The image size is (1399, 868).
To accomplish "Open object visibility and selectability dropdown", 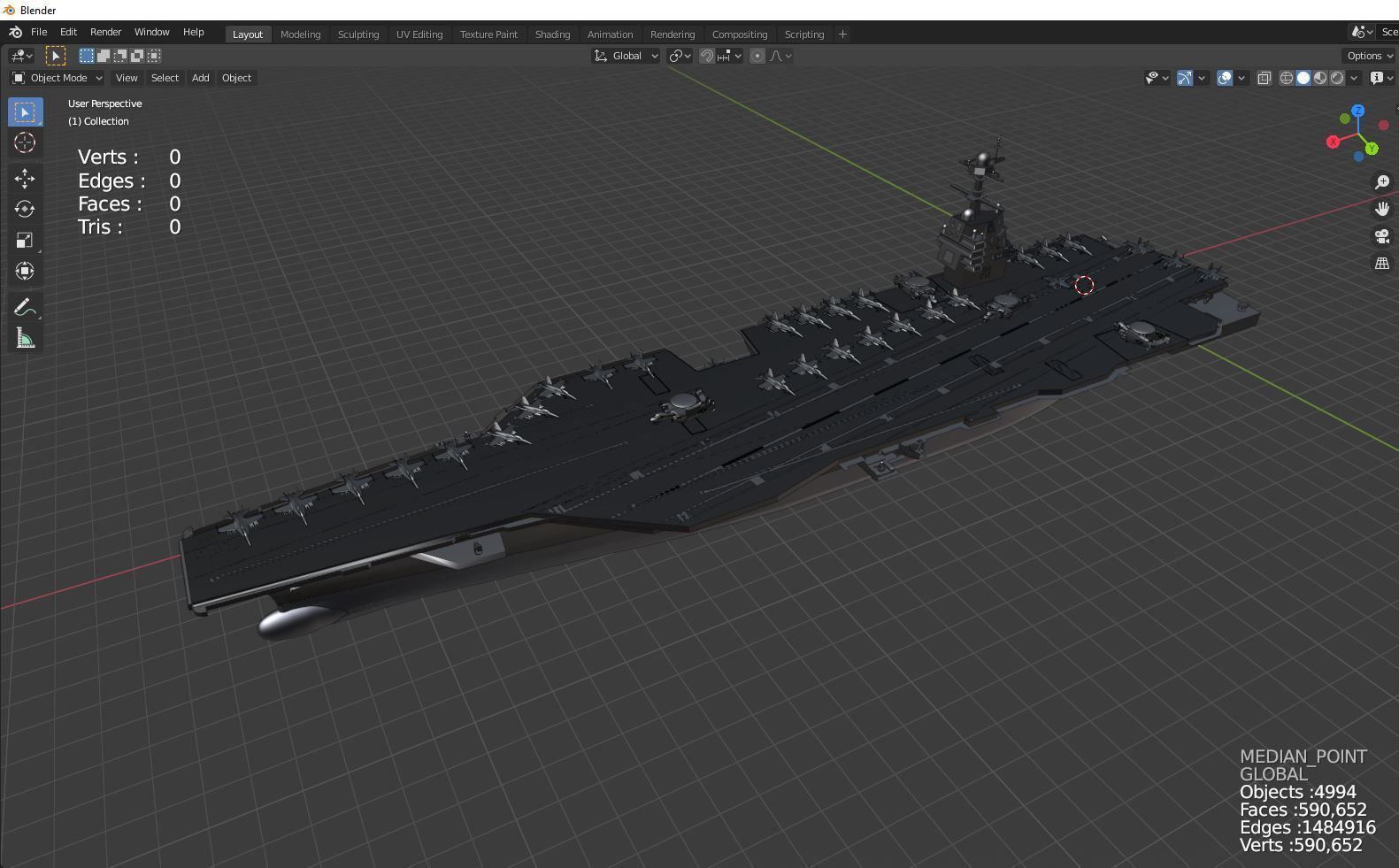I will (x=1157, y=78).
